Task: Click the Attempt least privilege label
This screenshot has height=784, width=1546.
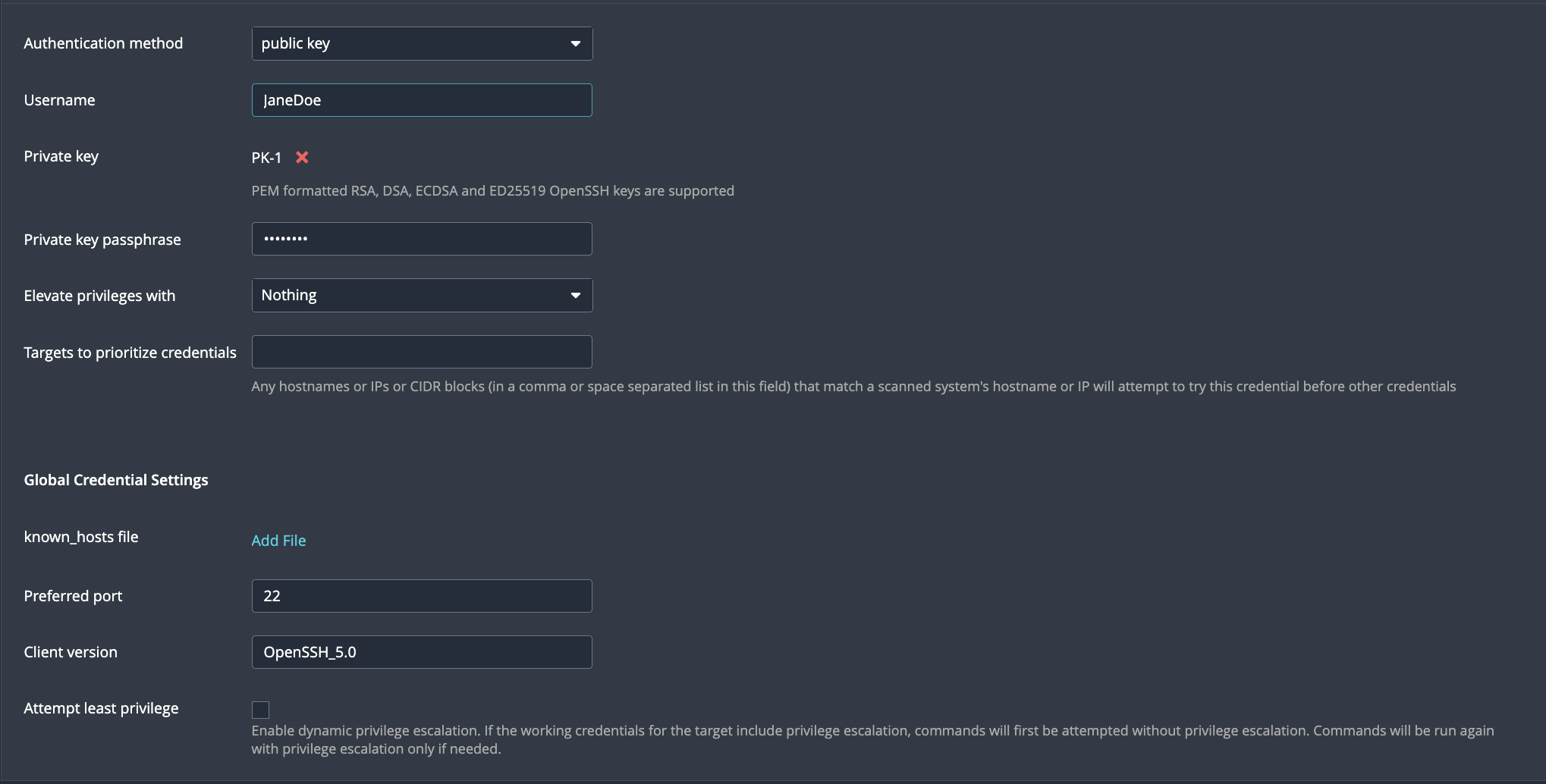Action: click(101, 707)
